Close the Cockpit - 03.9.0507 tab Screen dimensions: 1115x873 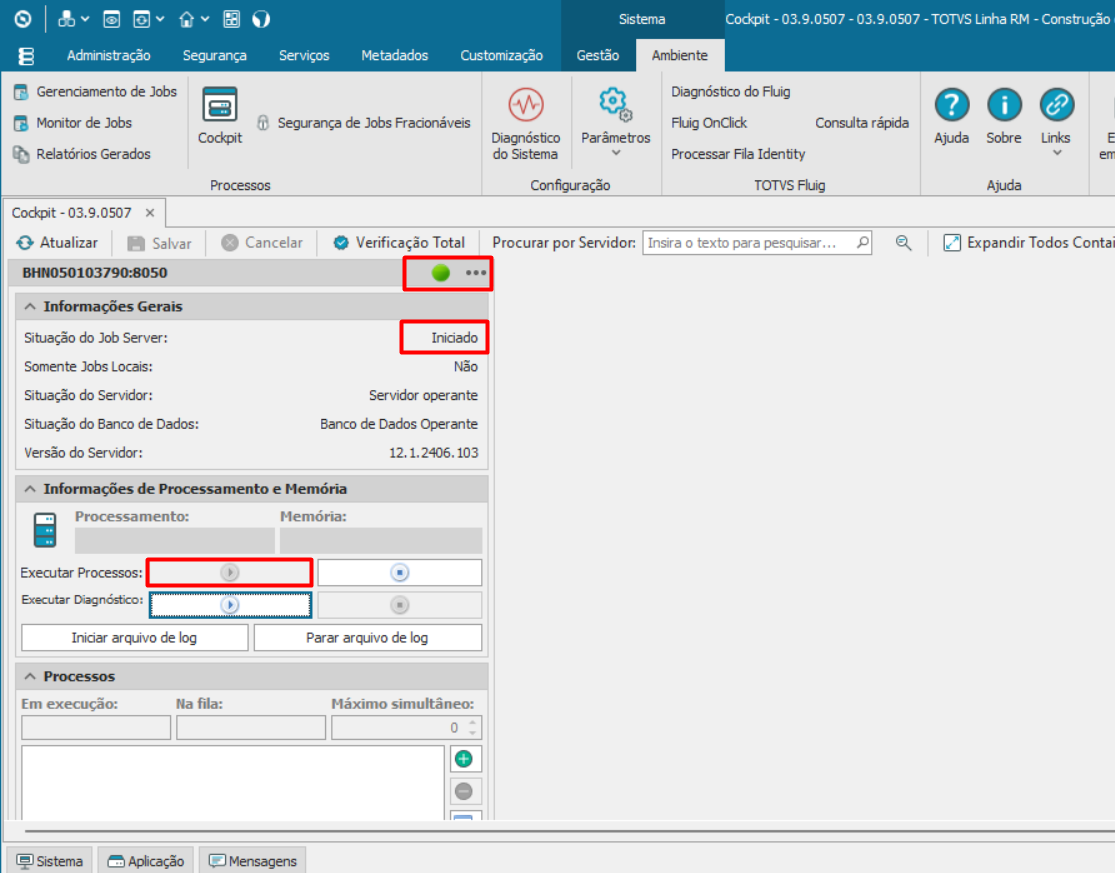[150, 213]
